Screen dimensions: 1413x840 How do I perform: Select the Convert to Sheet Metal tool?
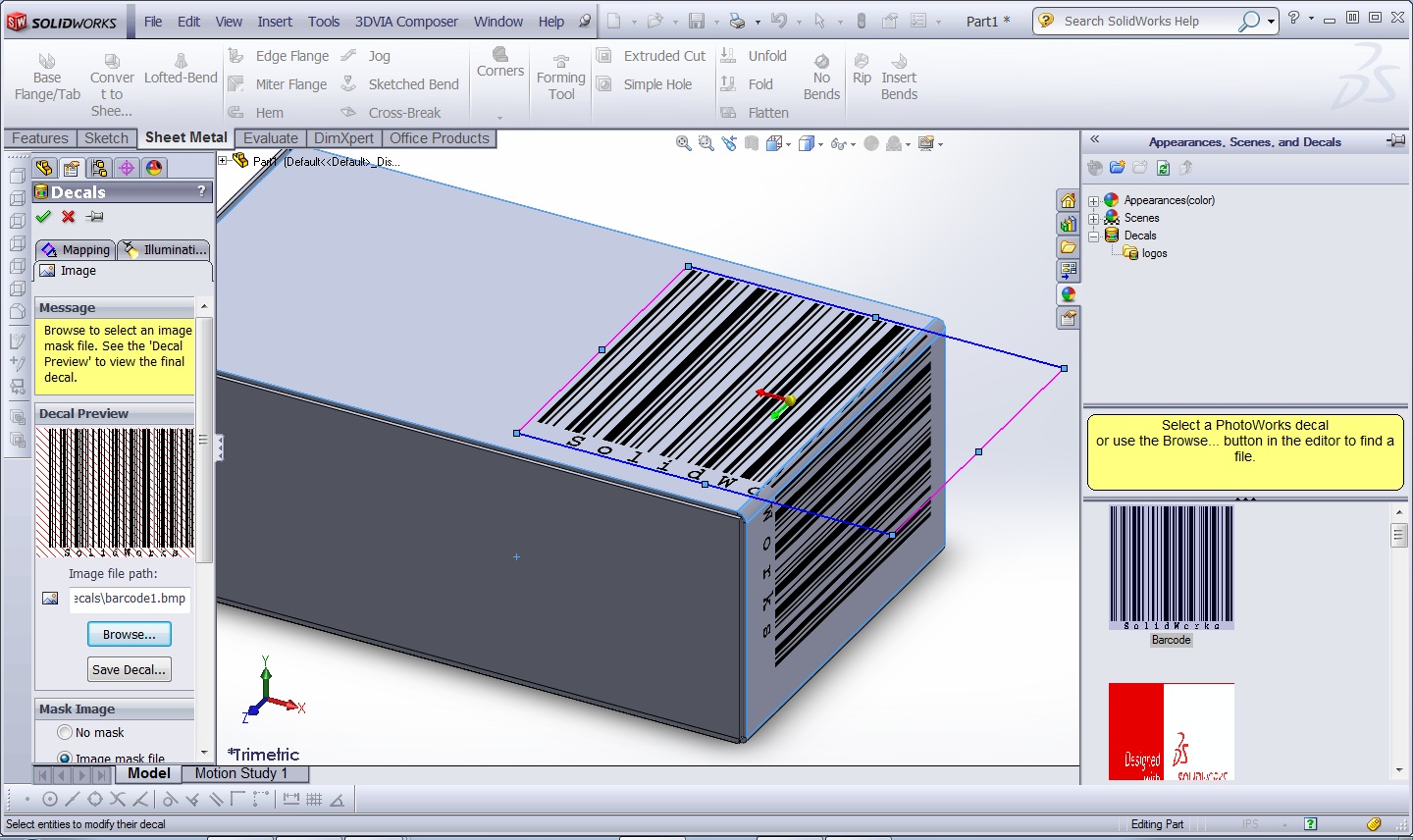point(112,84)
